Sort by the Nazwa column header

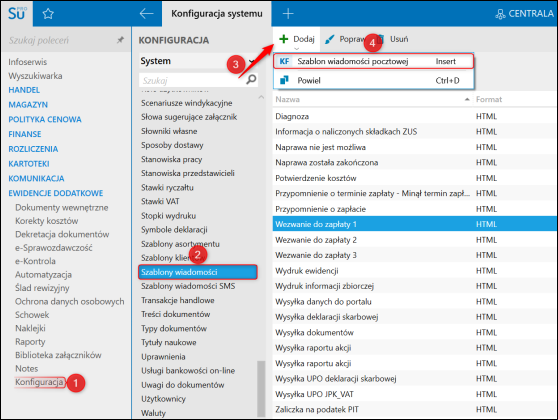(x=288, y=99)
